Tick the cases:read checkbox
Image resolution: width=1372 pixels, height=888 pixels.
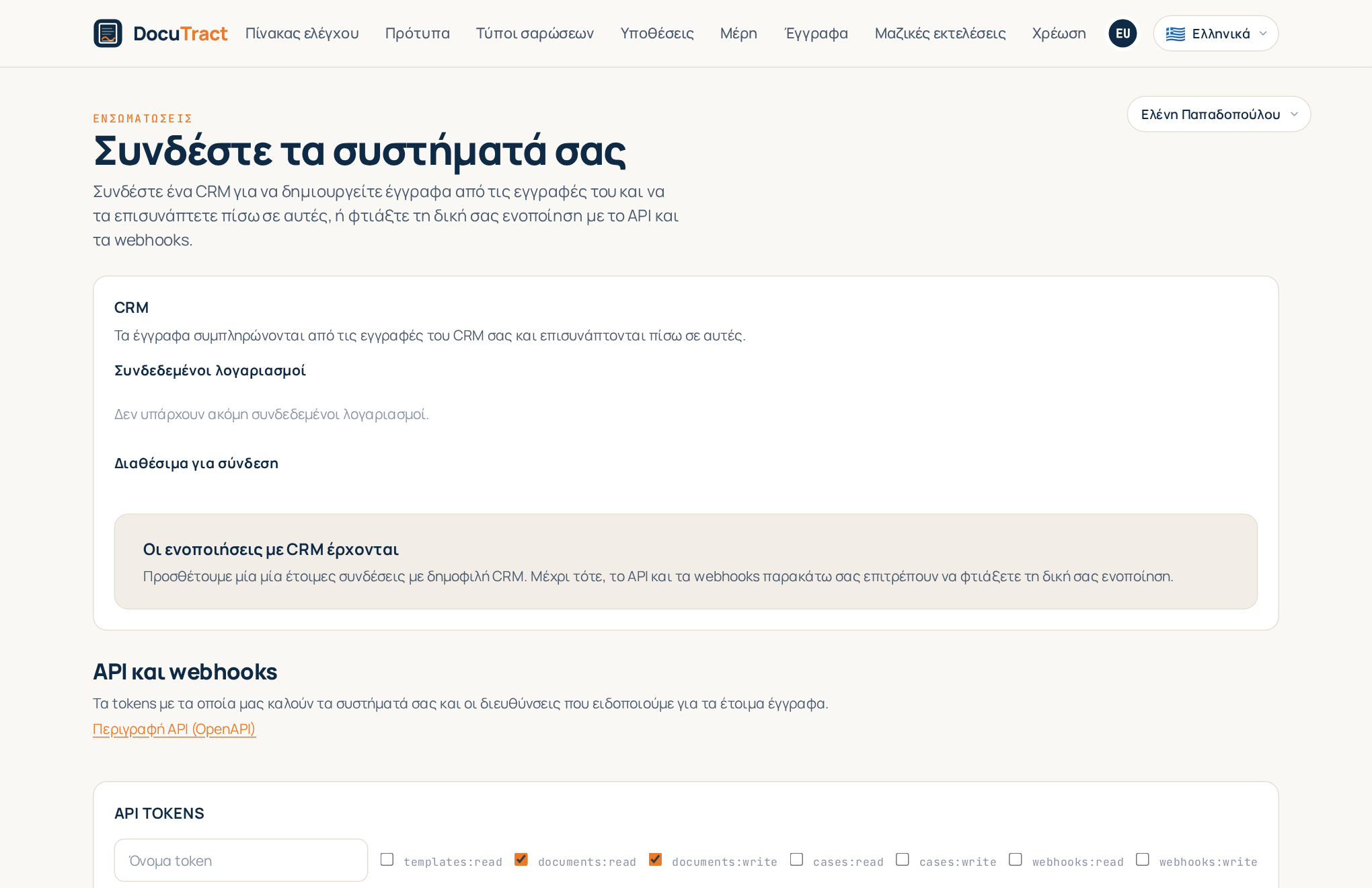click(x=796, y=860)
